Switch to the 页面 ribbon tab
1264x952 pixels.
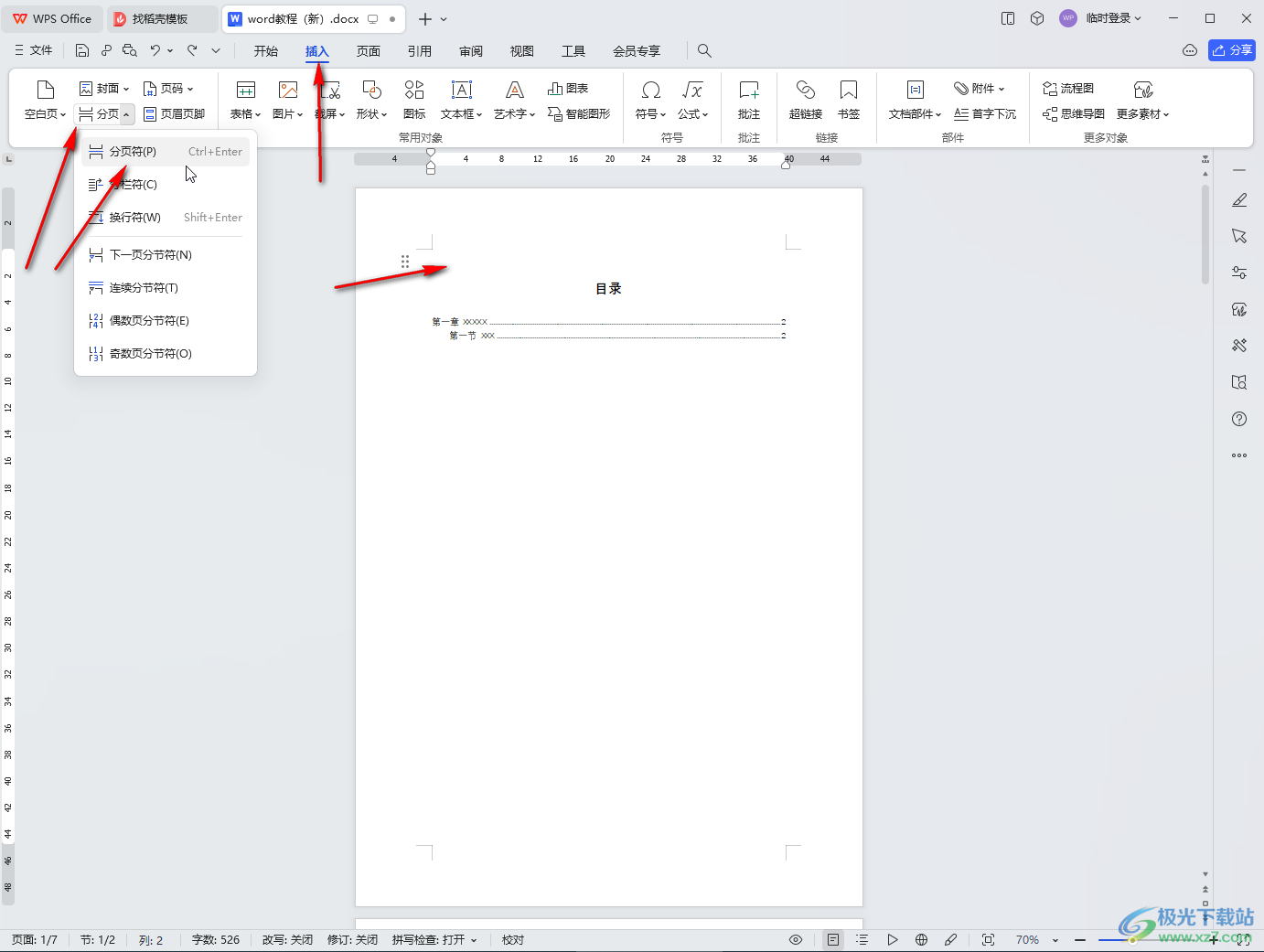click(369, 51)
